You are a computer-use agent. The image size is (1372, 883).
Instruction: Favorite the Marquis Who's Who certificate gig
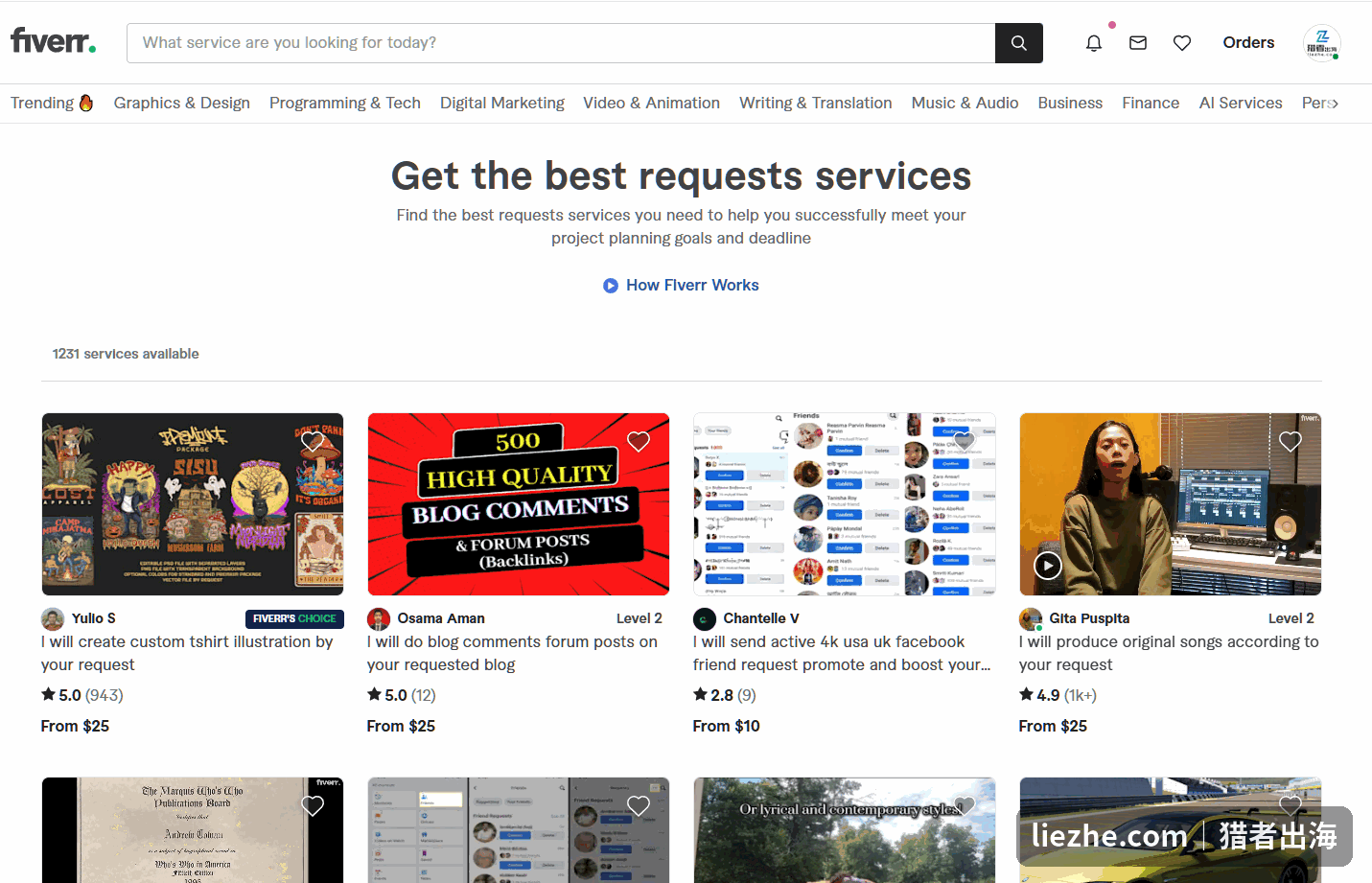(x=313, y=806)
